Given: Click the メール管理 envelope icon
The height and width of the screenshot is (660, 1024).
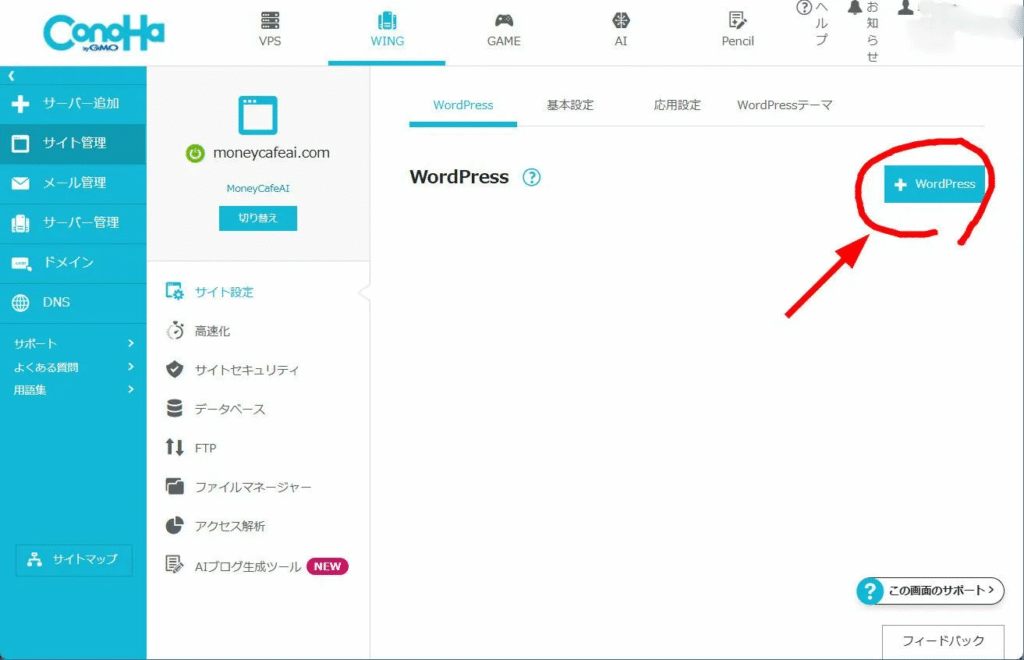Looking at the screenshot, I should coord(20,183).
